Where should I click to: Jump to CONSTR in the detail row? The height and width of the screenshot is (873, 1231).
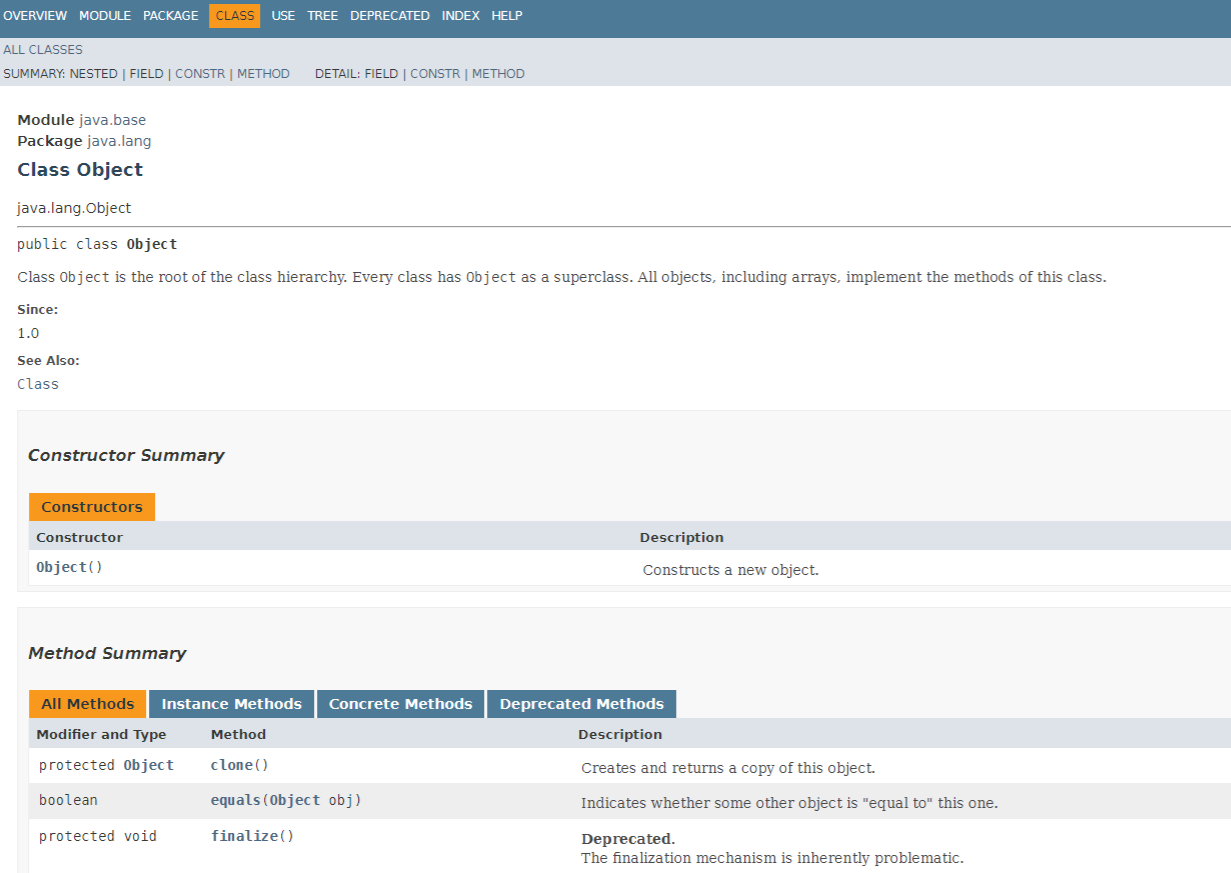point(435,74)
